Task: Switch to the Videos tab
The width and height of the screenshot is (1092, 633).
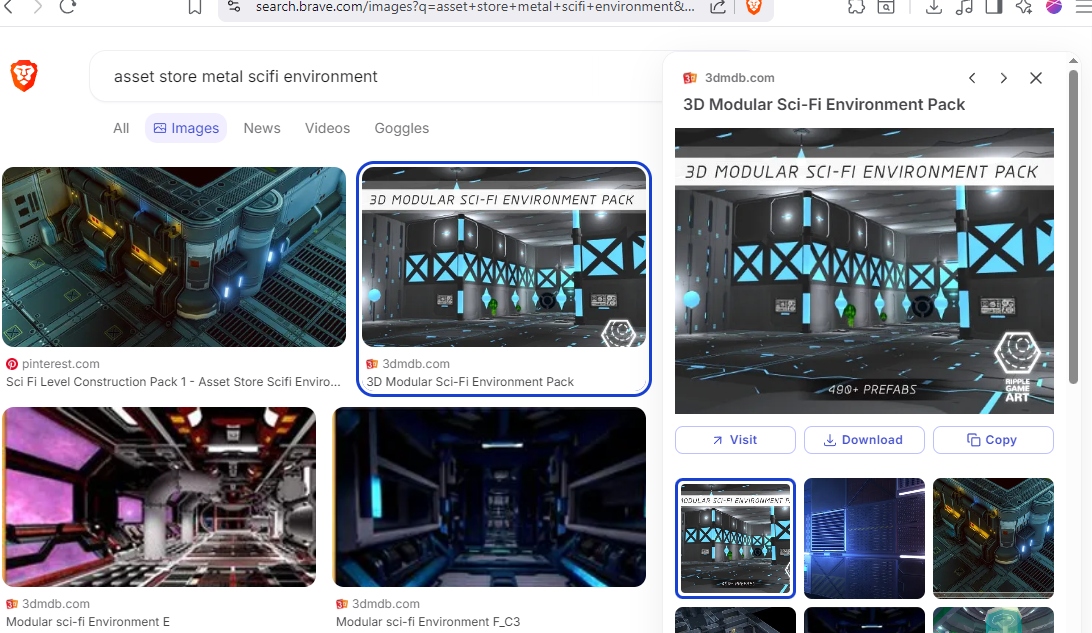Action: [327, 128]
